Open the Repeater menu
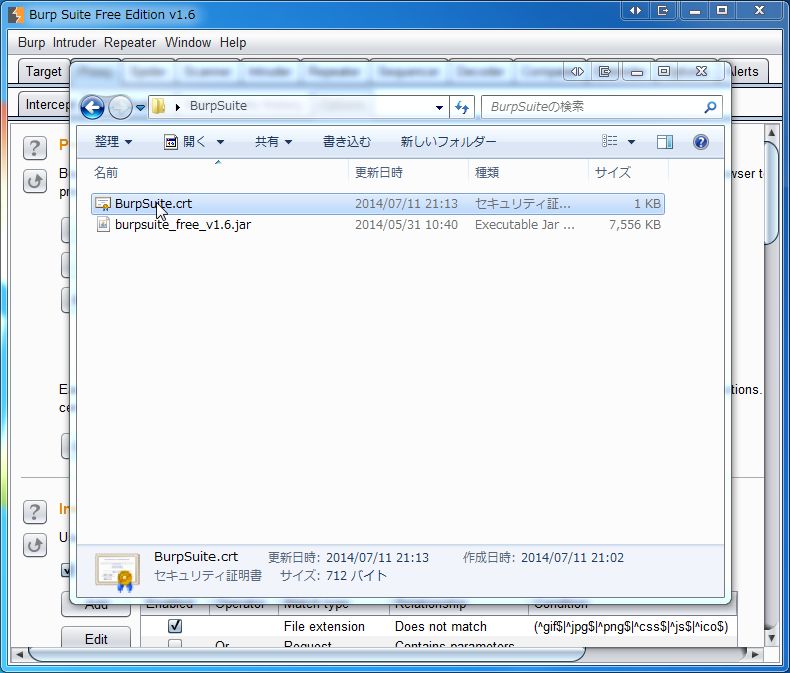 (130, 42)
